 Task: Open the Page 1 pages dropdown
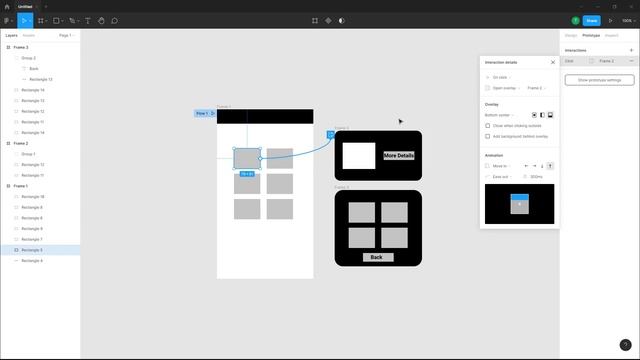tap(67, 36)
